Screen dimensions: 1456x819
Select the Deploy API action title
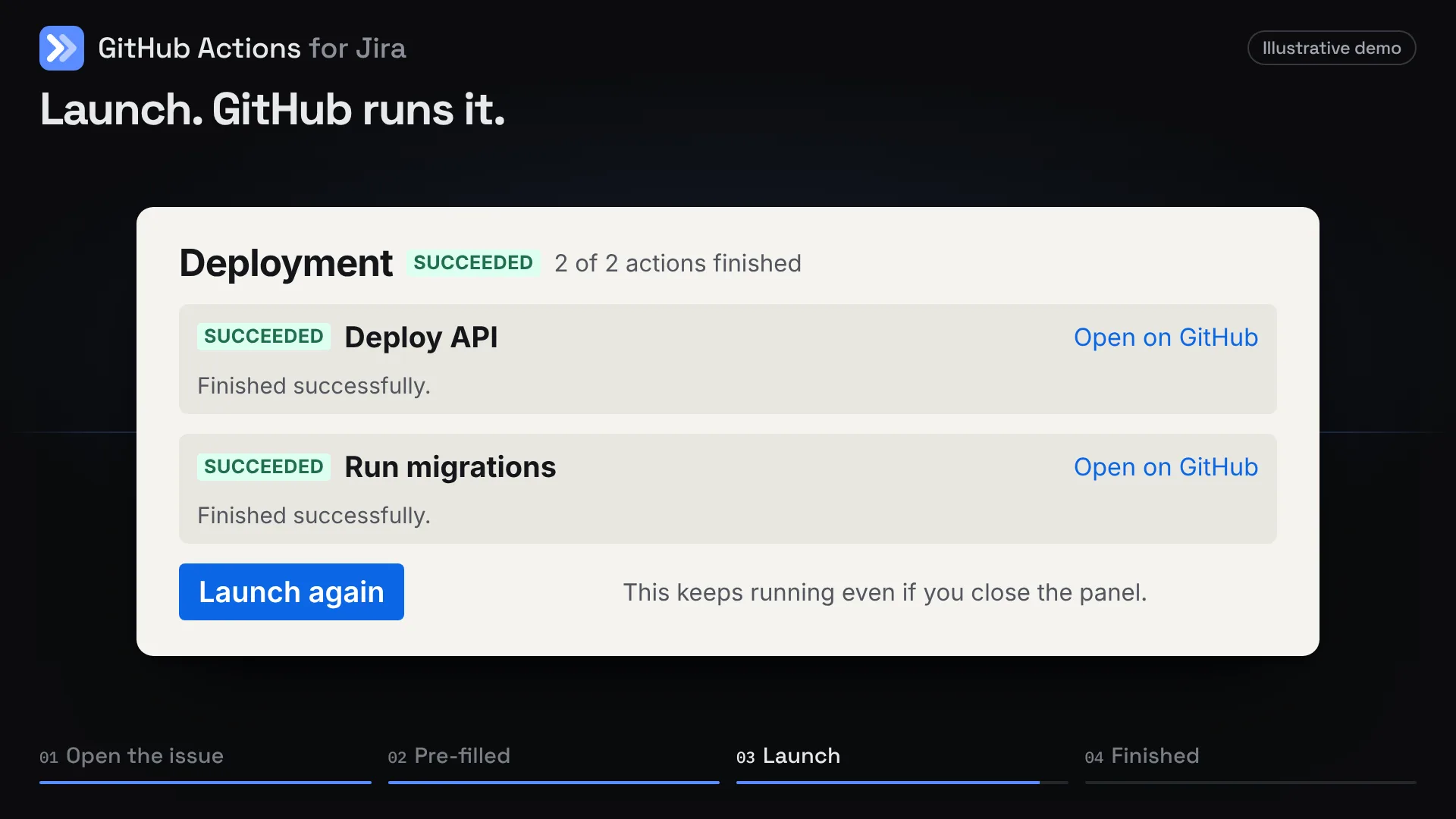point(421,337)
